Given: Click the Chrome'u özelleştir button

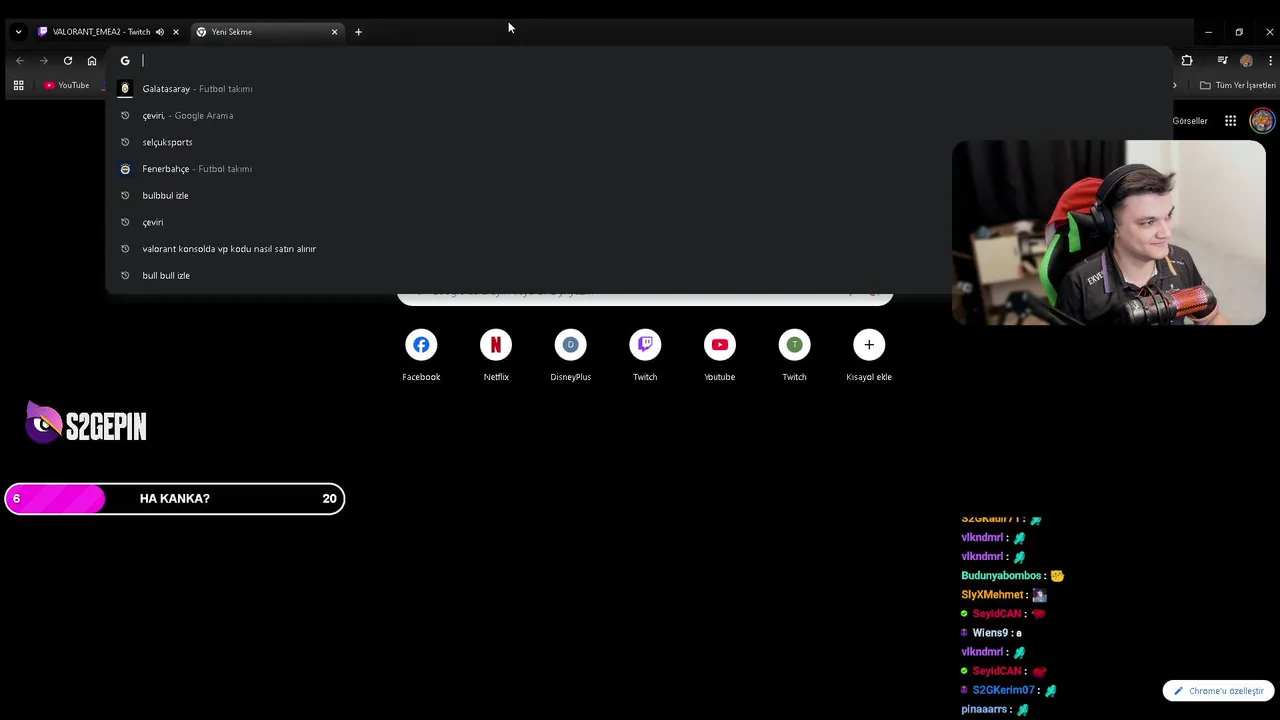Looking at the screenshot, I should click(x=1218, y=691).
